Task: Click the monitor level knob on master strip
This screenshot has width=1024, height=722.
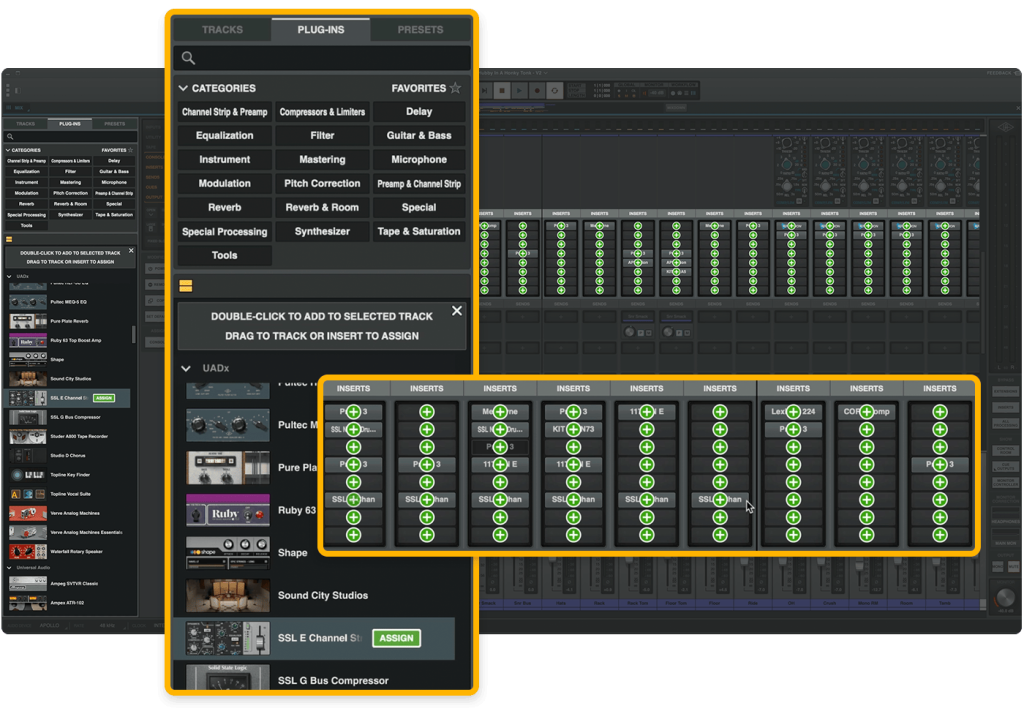Action: point(1004,598)
